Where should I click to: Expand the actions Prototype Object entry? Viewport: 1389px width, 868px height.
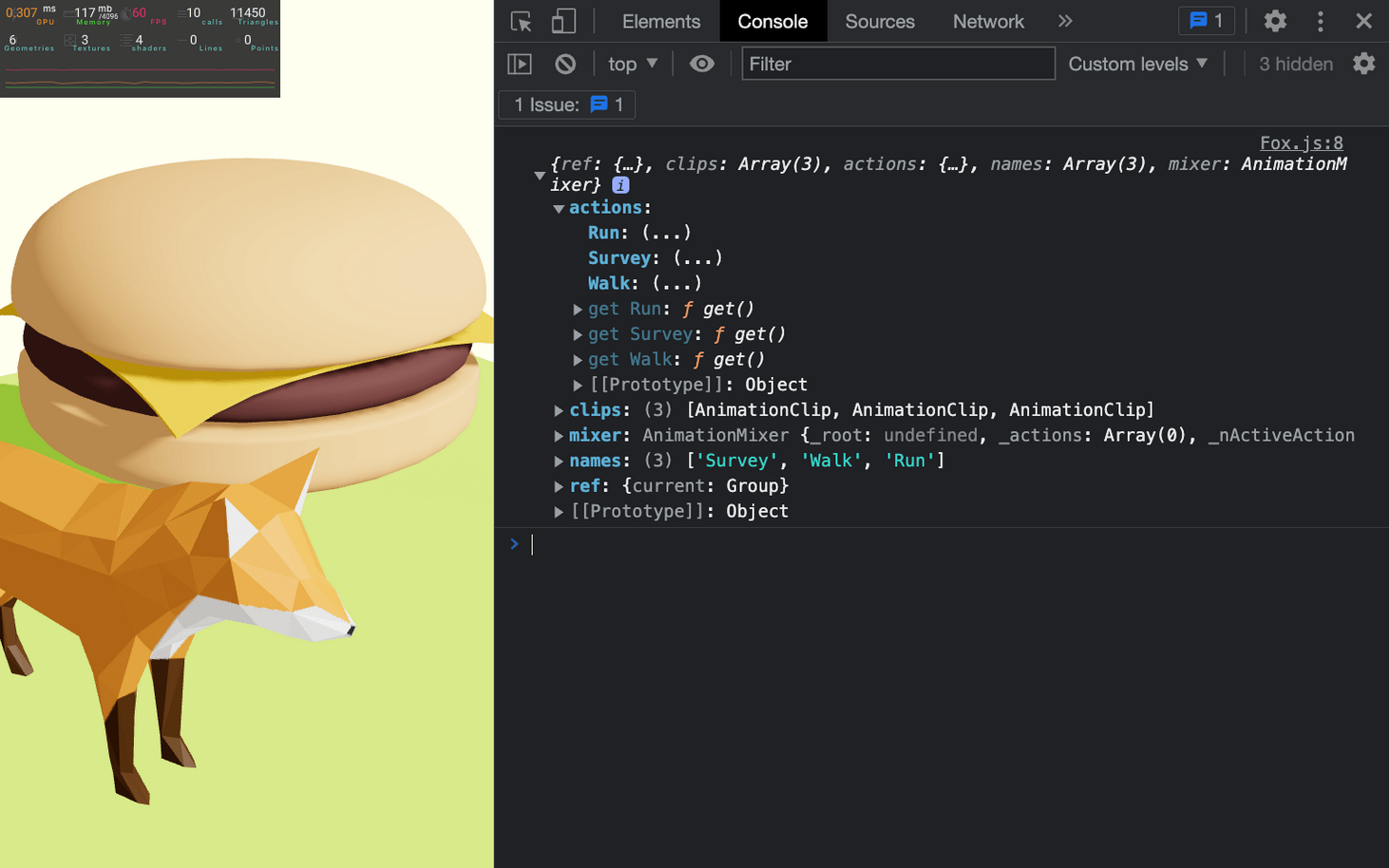tap(577, 385)
